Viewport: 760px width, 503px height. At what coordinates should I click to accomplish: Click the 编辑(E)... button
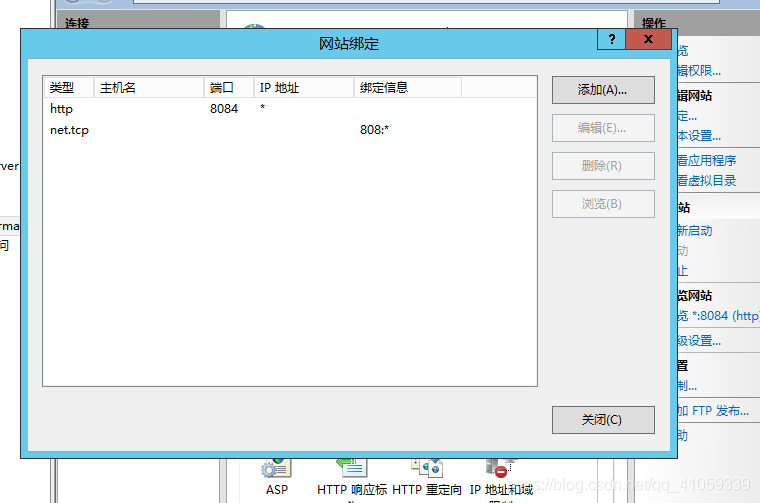pyautogui.click(x=603, y=128)
